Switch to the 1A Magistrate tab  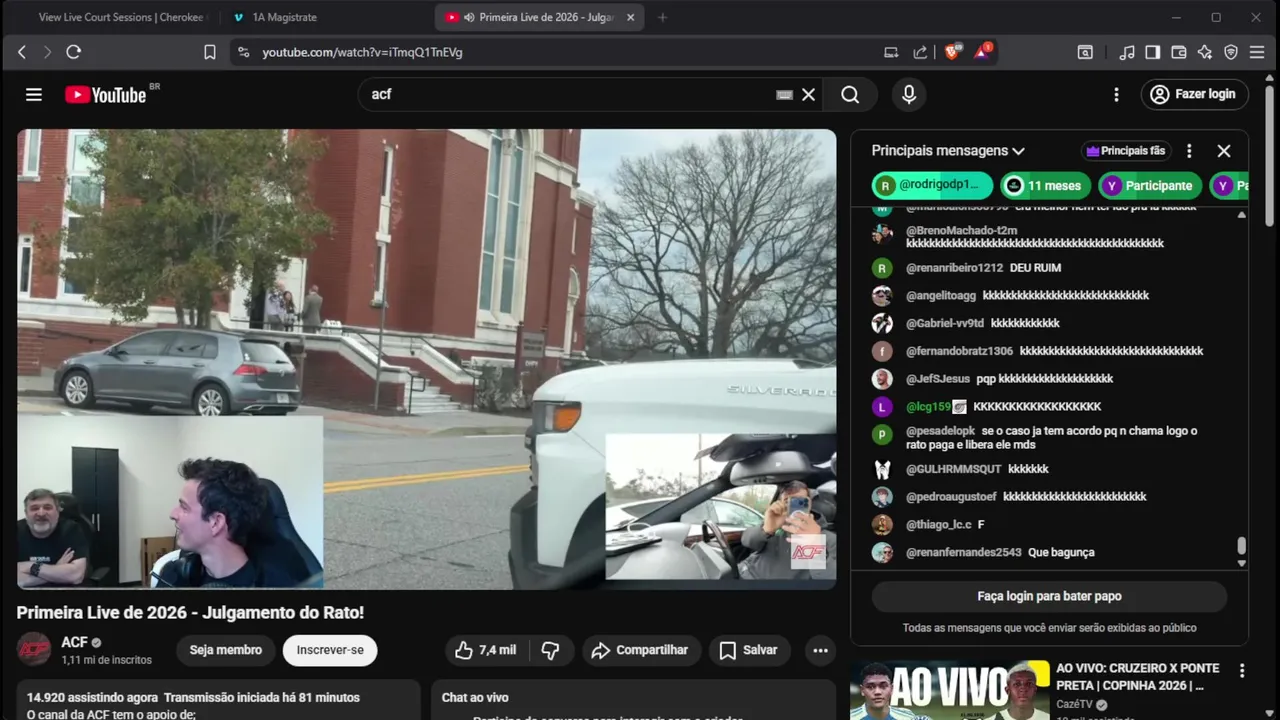pos(283,17)
